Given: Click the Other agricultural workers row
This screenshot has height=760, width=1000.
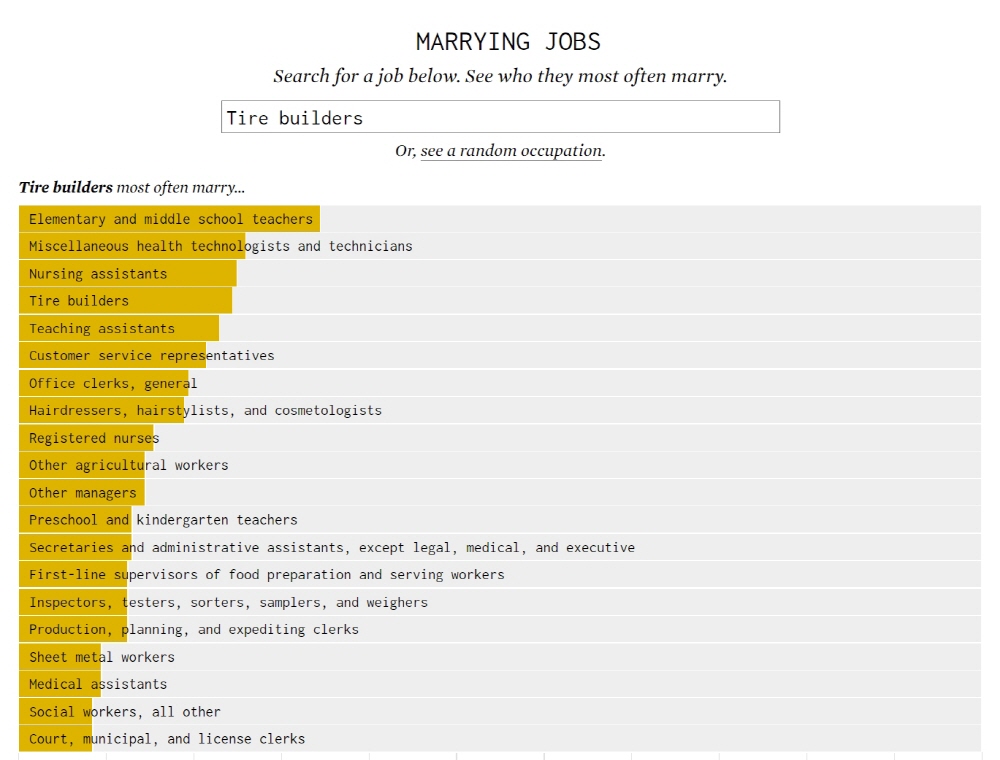Looking at the screenshot, I should pos(128,465).
